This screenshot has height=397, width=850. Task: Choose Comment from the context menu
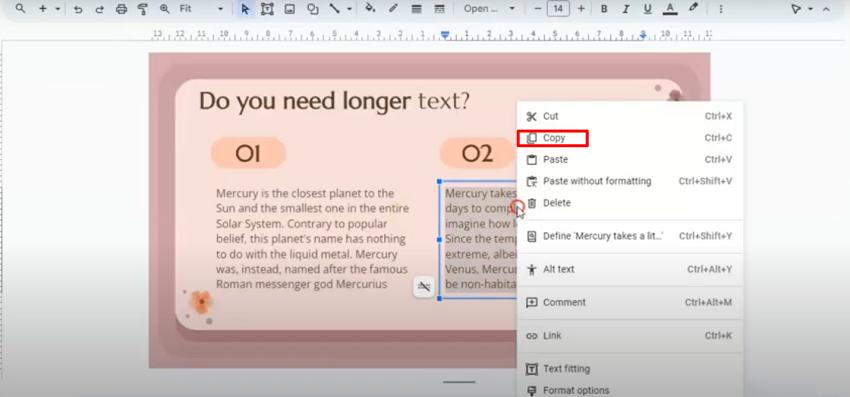(629, 302)
